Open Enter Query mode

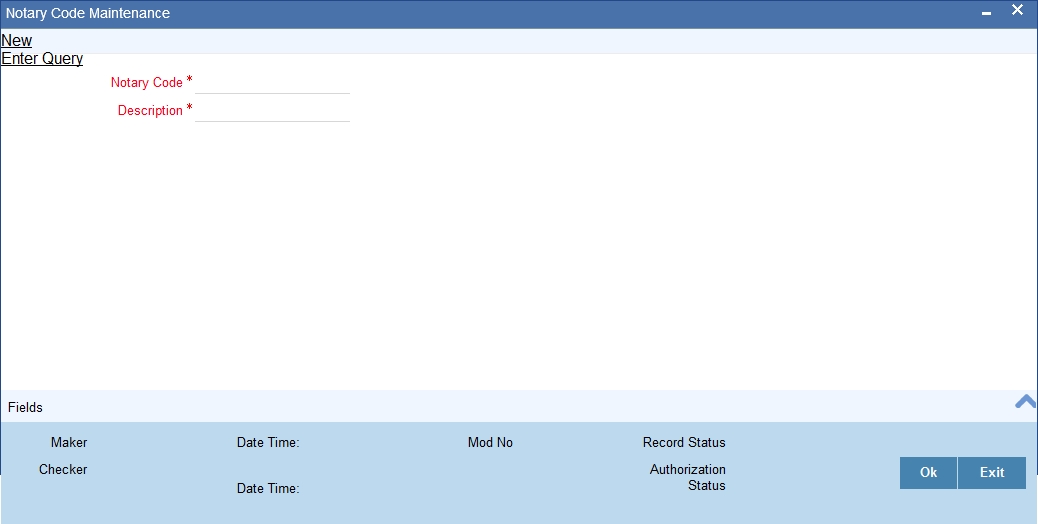[42, 58]
